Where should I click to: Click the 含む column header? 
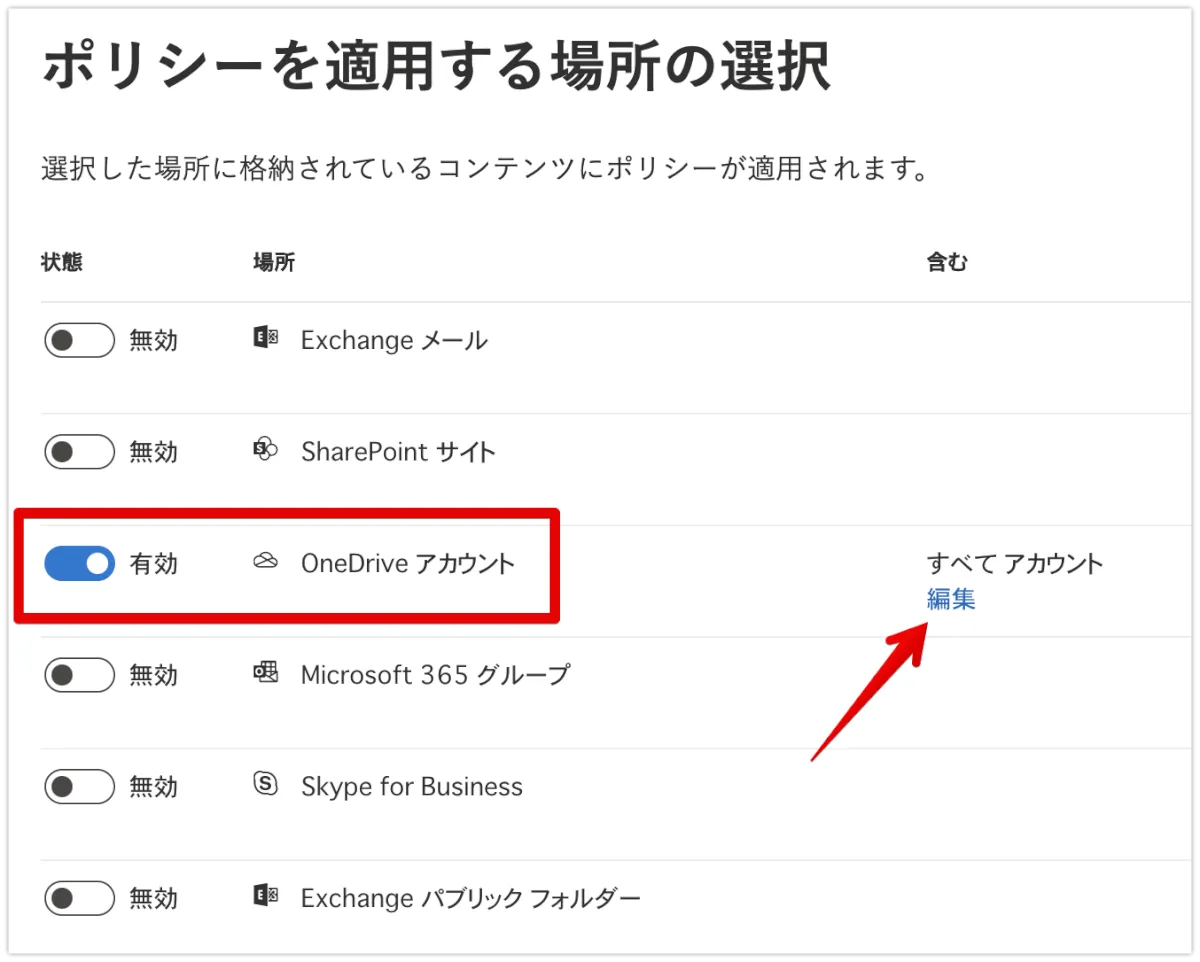click(x=947, y=263)
